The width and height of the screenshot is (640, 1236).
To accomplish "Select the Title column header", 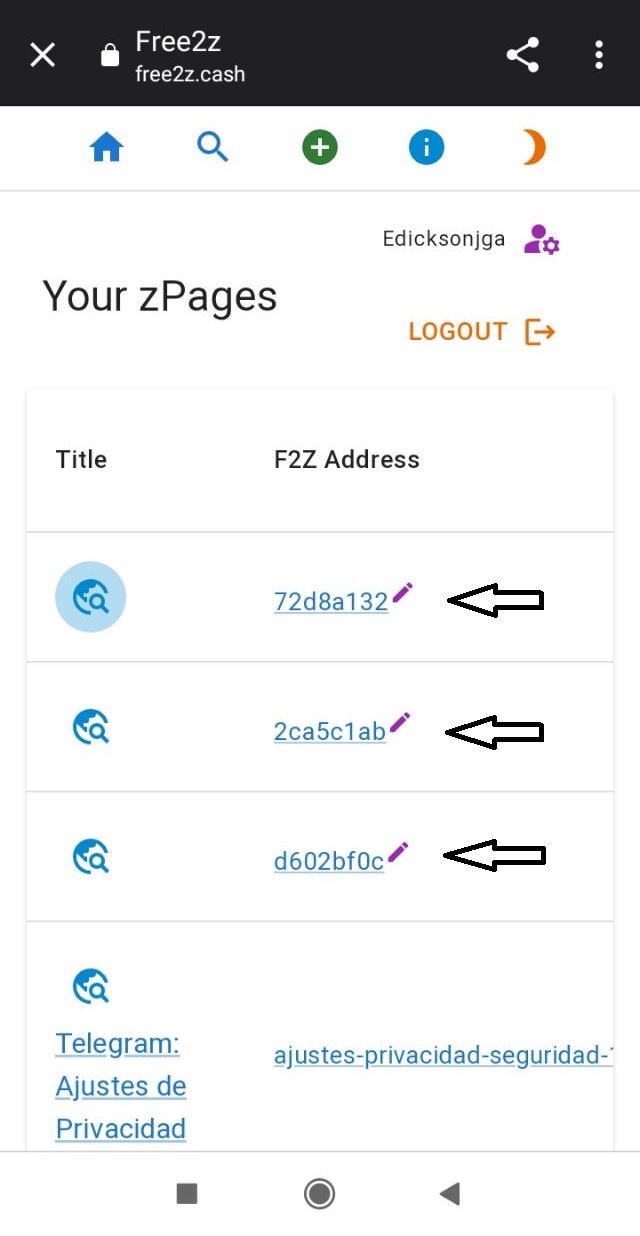I will pos(80,460).
